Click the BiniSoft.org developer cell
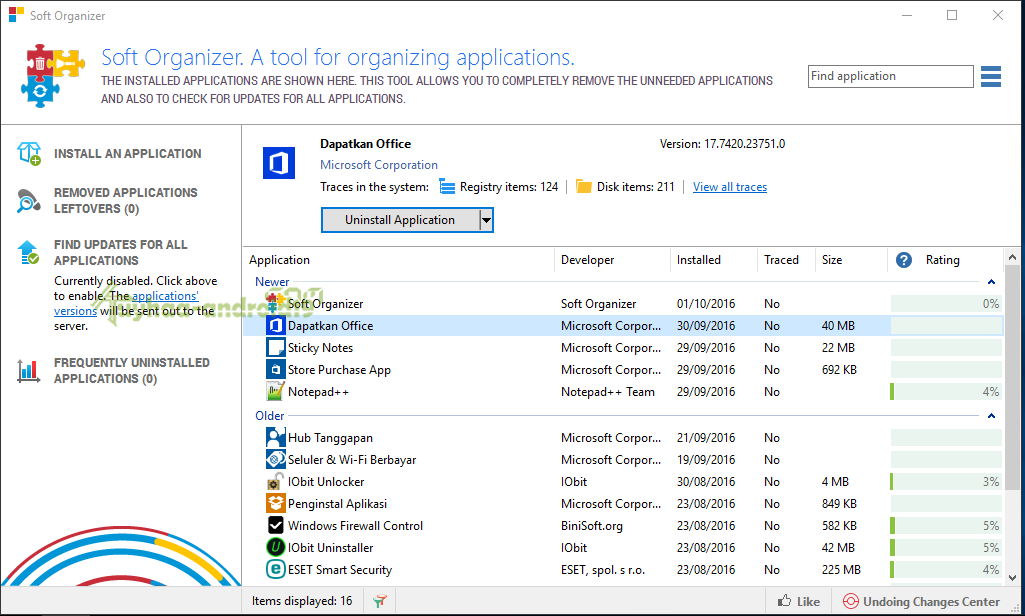 tap(592, 526)
